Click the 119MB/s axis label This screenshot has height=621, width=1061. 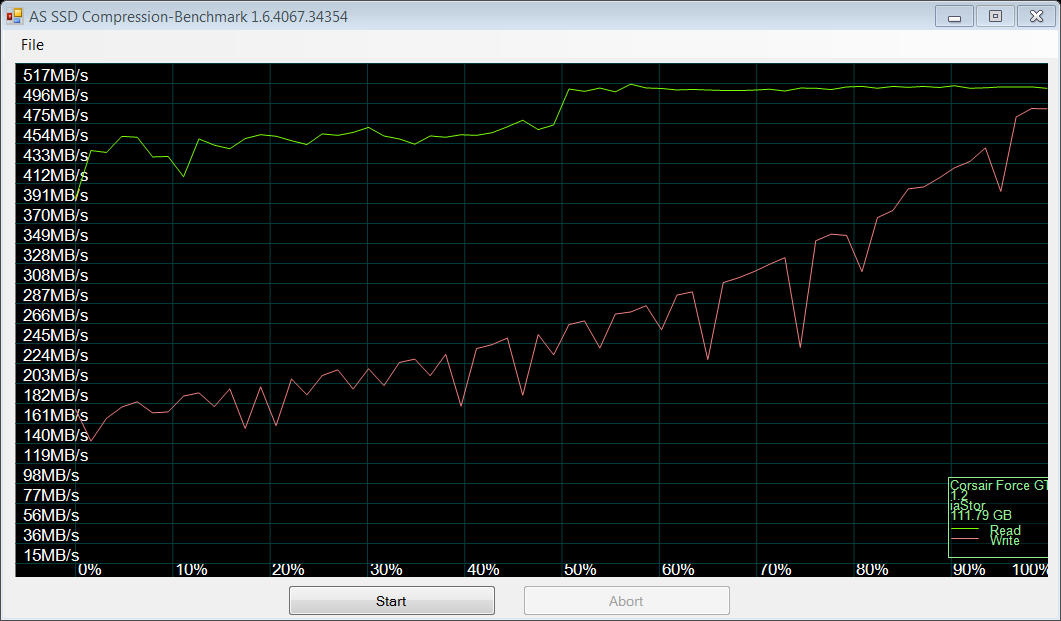pos(55,455)
